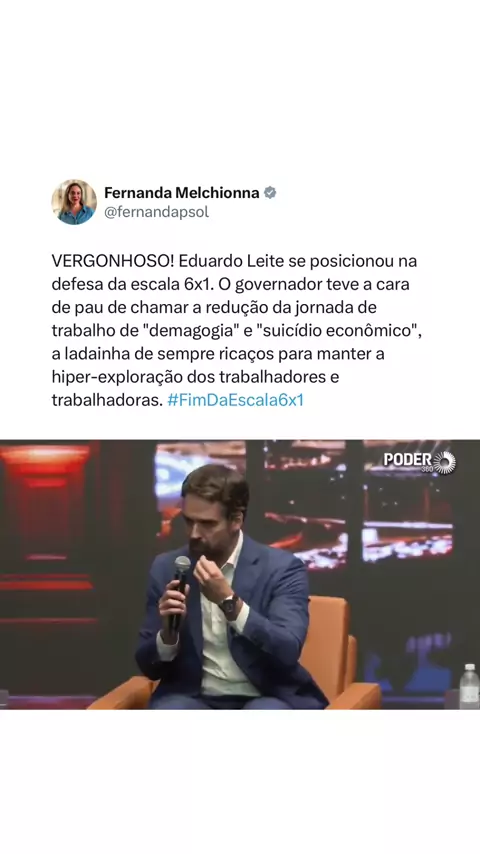Click the orange armchair backrest

pos(327,640)
